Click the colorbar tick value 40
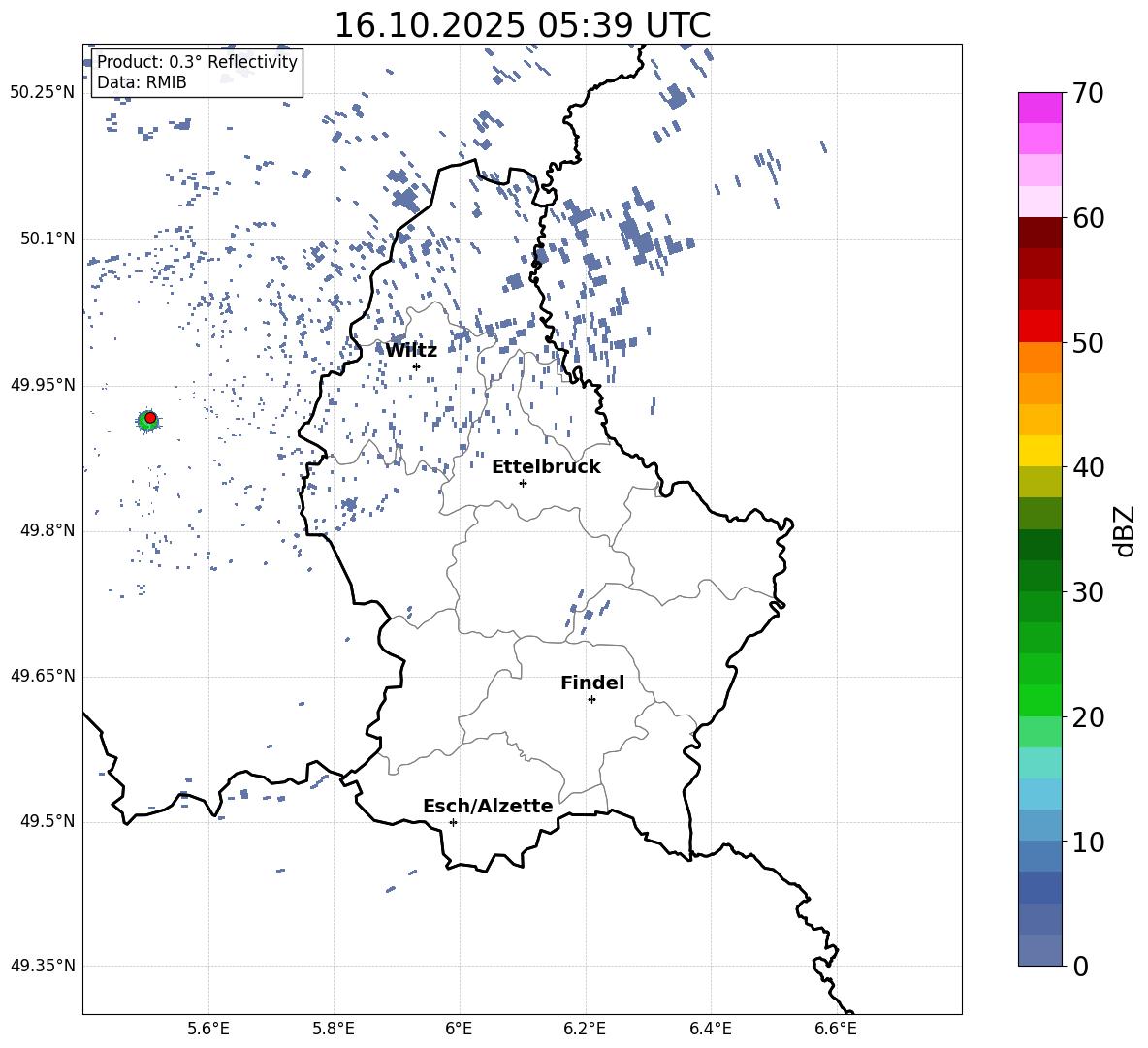 tap(1088, 467)
